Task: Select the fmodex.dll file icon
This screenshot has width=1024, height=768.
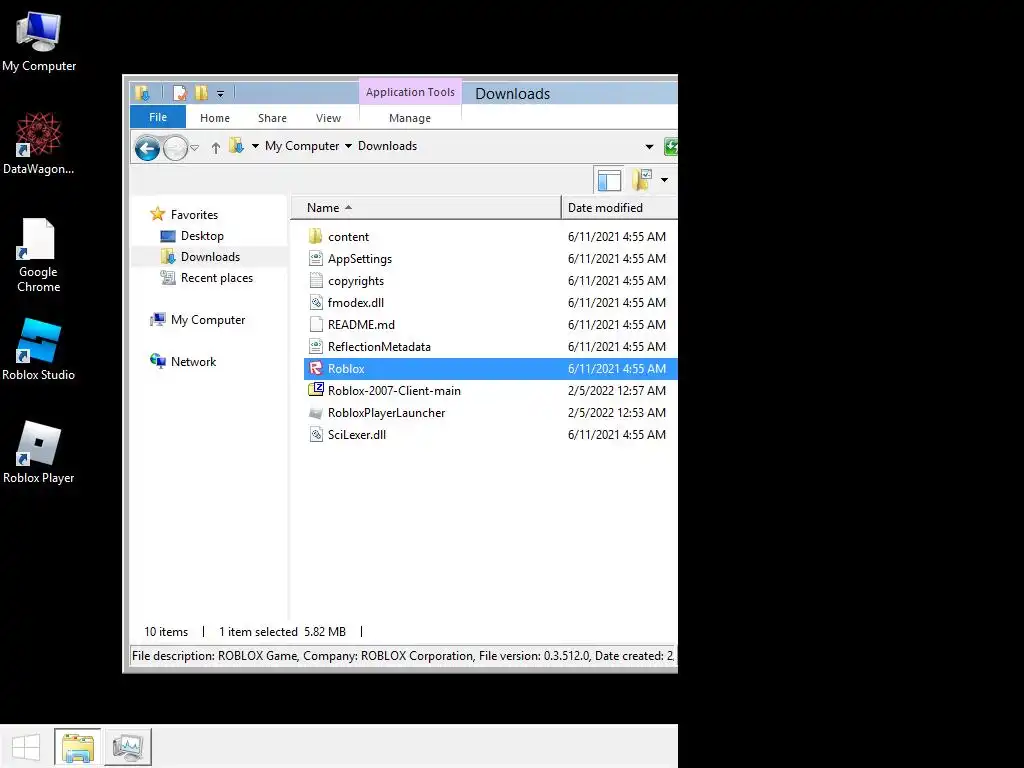Action: click(x=316, y=302)
